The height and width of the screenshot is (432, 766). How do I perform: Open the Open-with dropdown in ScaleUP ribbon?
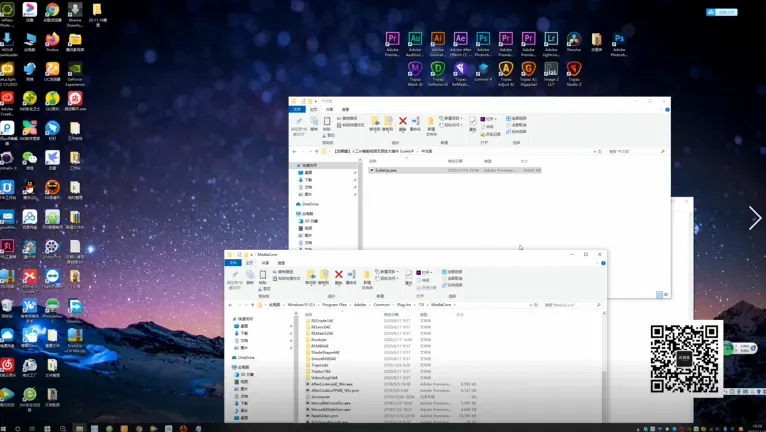[x=489, y=119]
